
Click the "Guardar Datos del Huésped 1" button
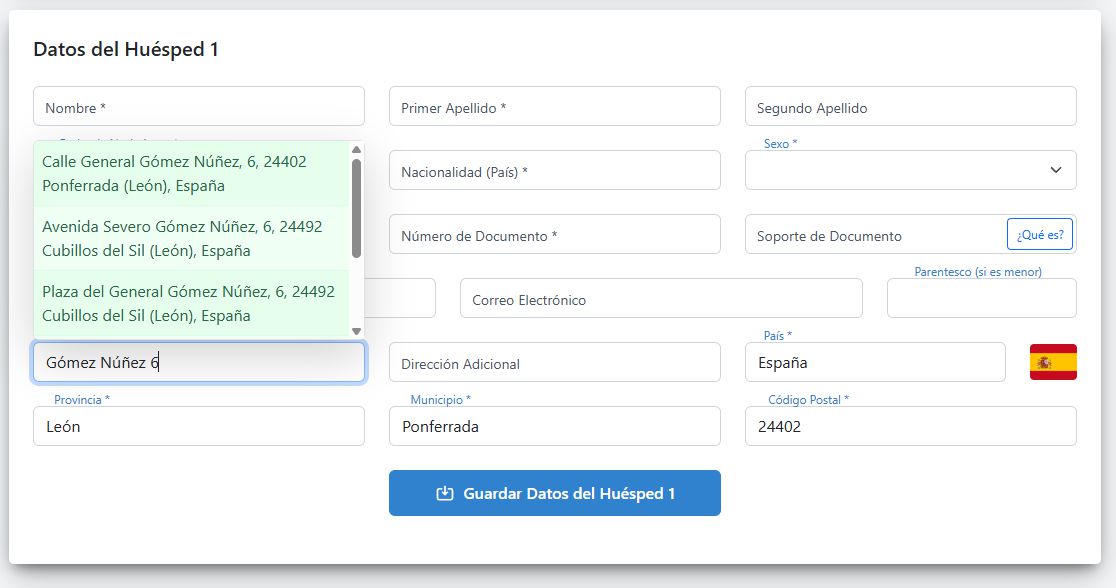[x=555, y=492]
